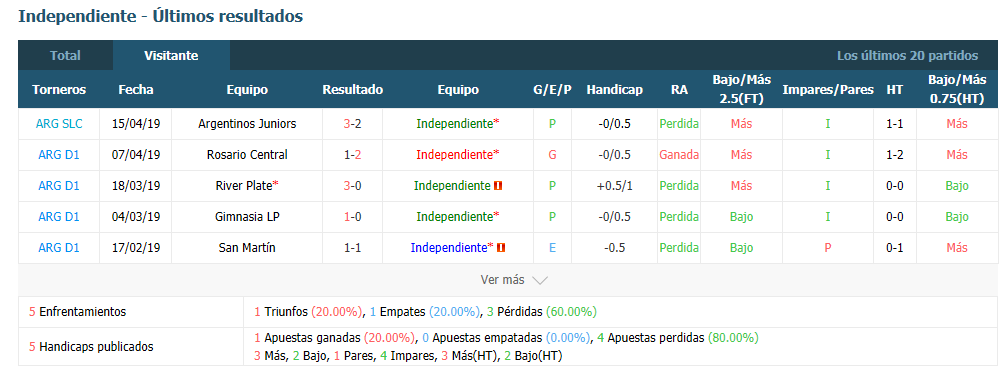1005x378 pixels.
Task: Open Gimnasia LP team link
Action: [247, 217]
